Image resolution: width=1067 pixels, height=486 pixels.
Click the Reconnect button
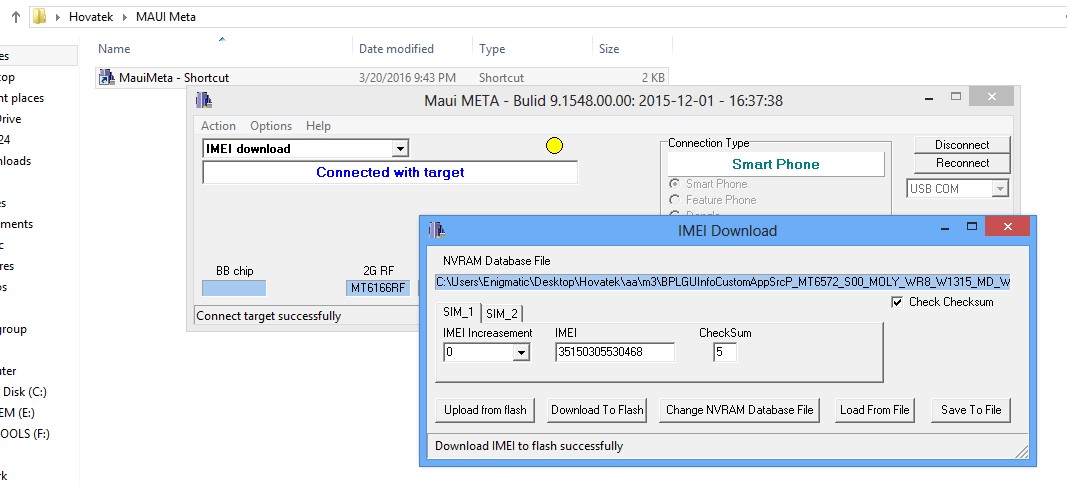pos(962,163)
